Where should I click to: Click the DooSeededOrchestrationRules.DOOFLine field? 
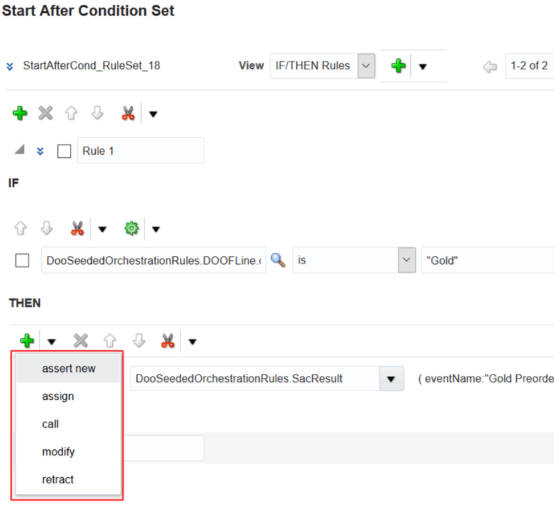(154, 260)
